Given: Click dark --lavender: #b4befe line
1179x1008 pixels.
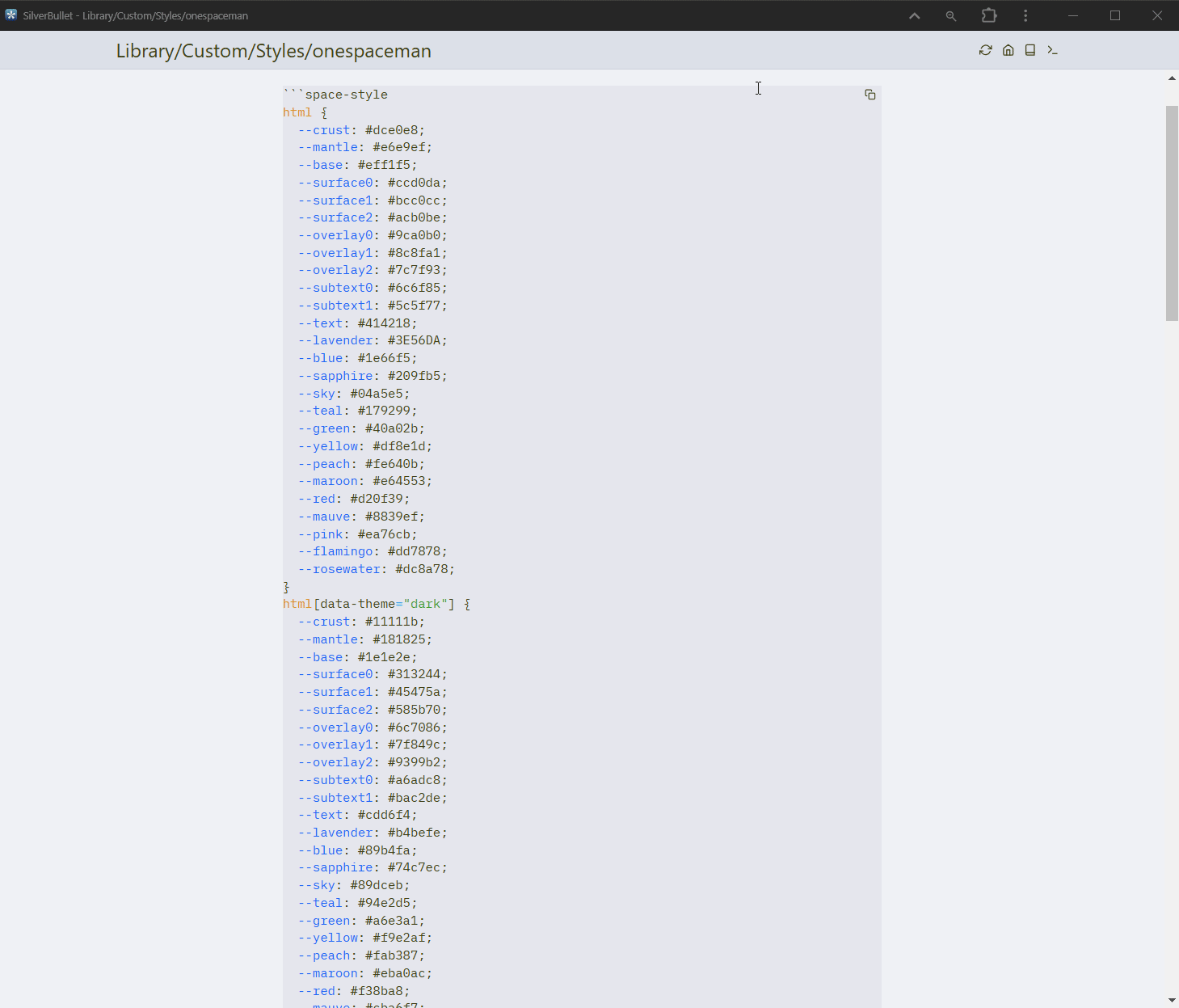Looking at the screenshot, I should 373,833.
